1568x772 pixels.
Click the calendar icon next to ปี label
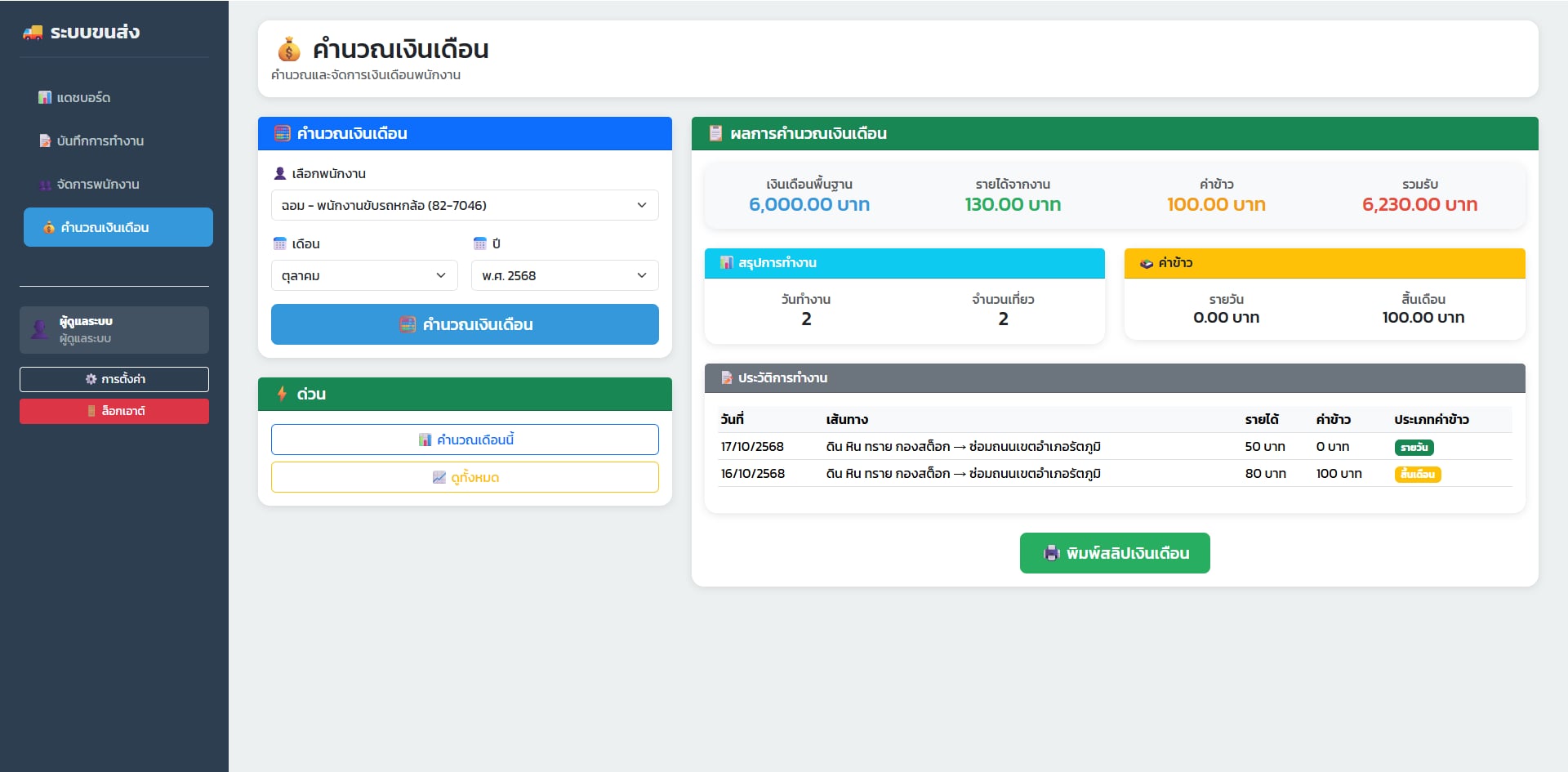(480, 243)
